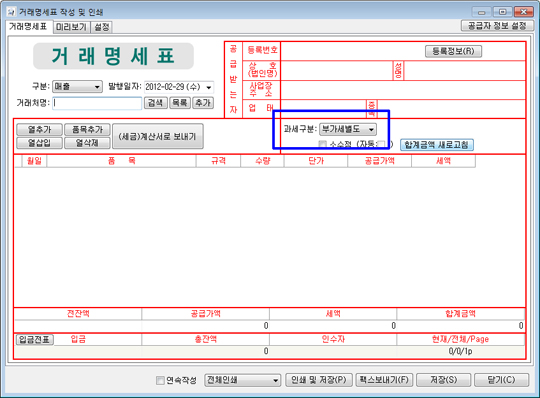Click 합계금액 새로고침 button
Viewport: 540px width, 398px height.
(x=437, y=145)
